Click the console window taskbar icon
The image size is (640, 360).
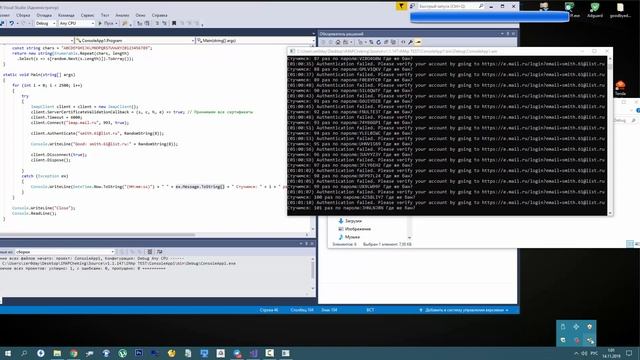click(286, 353)
